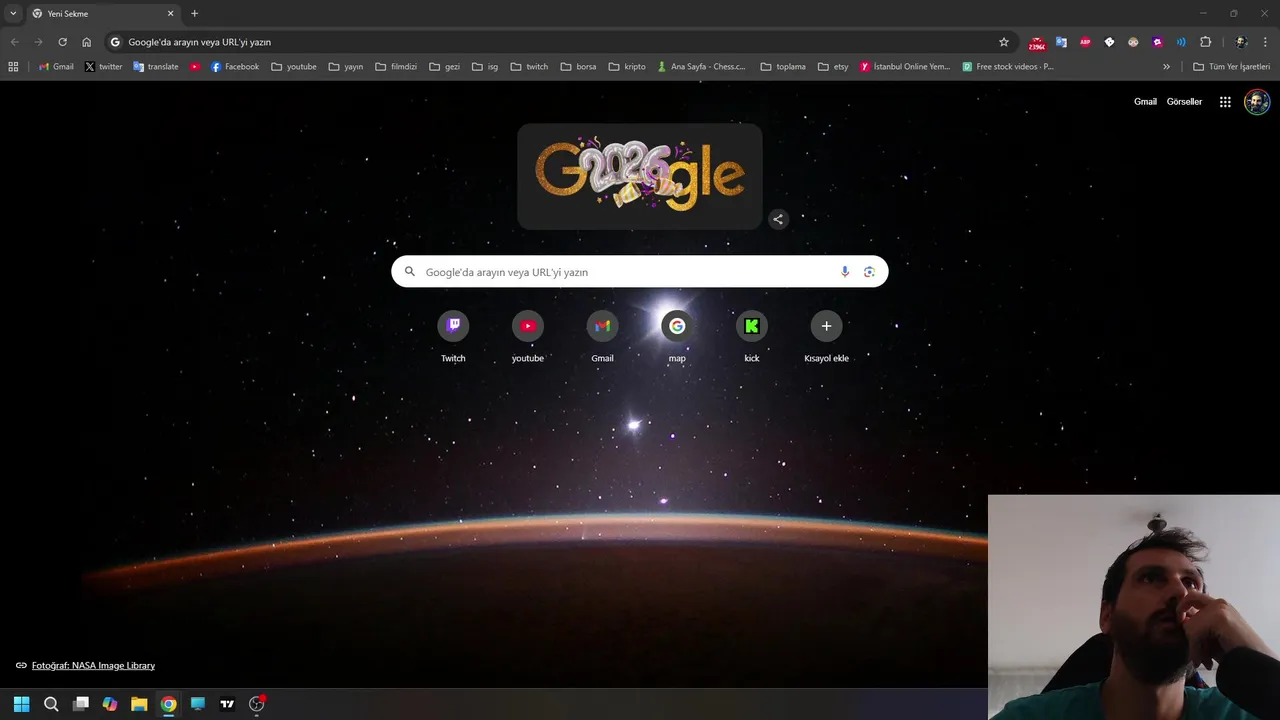Viewport: 1280px width, 720px height.
Task: Open the translate bookmark
Action: (x=156, y=67)
